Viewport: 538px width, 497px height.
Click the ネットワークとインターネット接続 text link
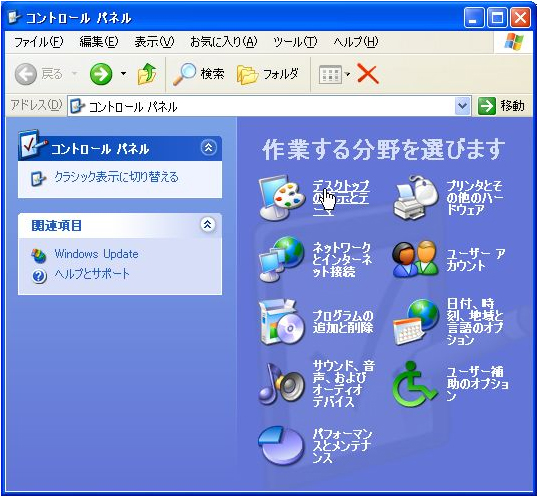click(342, 260)
